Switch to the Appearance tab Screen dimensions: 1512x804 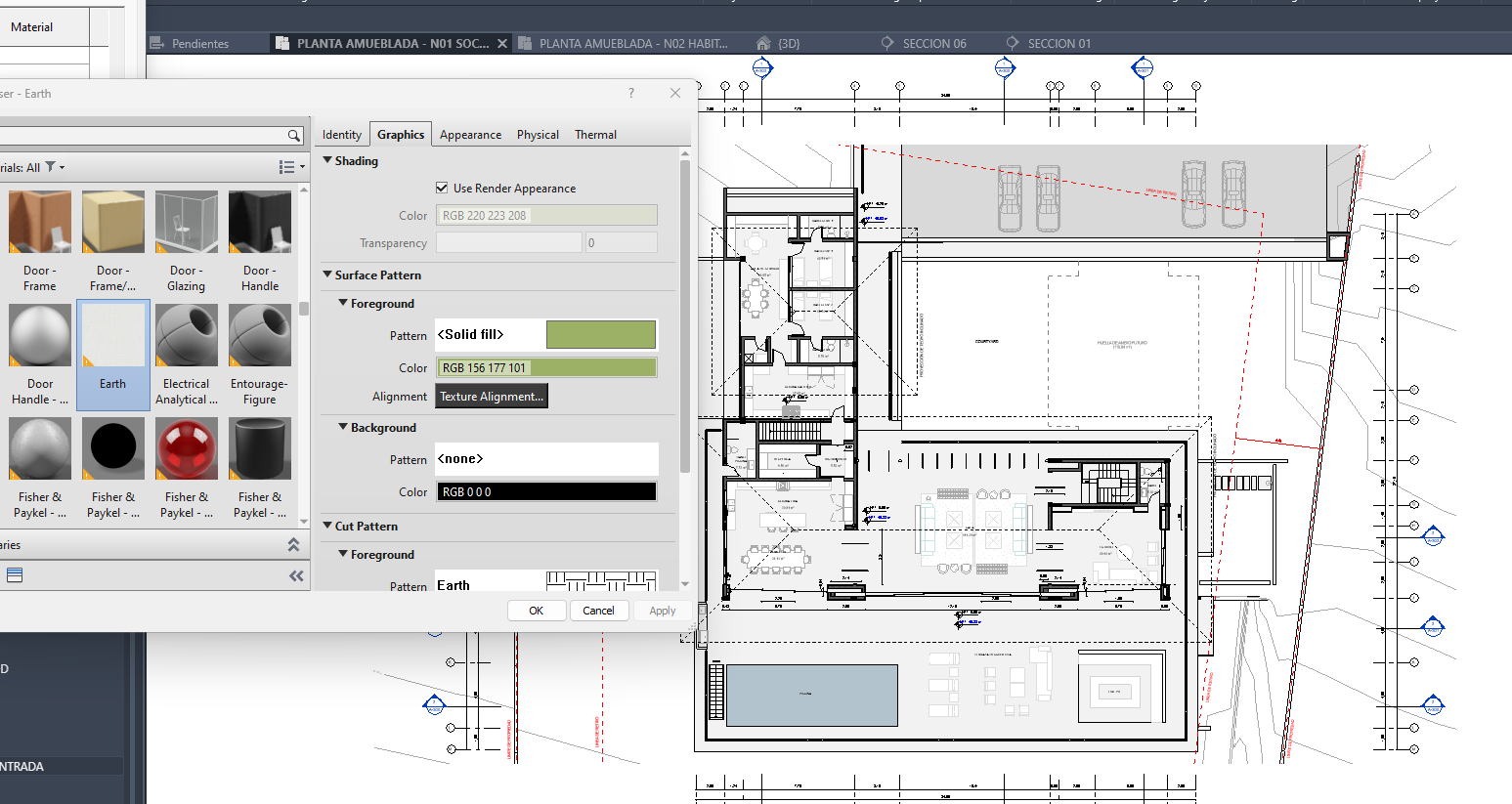pos(470,134)
